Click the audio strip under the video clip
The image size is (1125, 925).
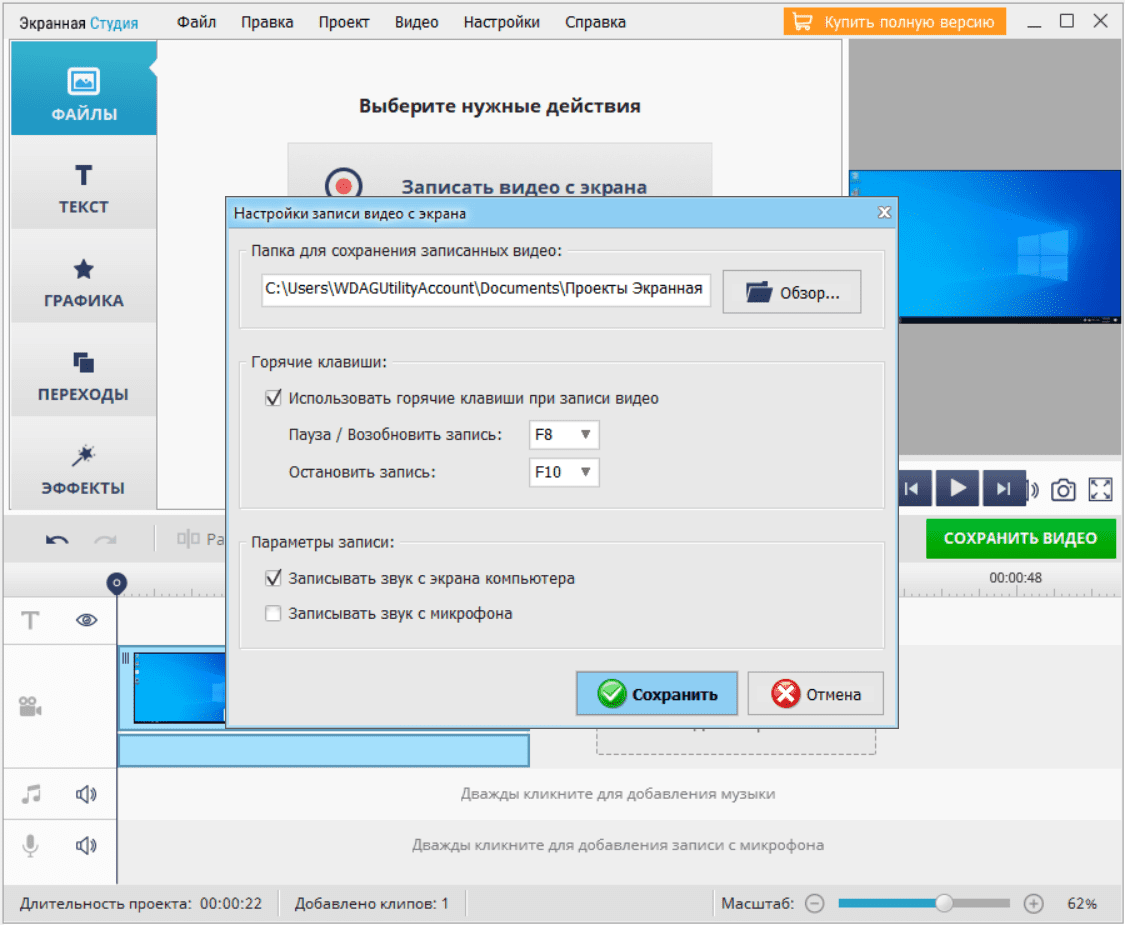tap(324, 751)
